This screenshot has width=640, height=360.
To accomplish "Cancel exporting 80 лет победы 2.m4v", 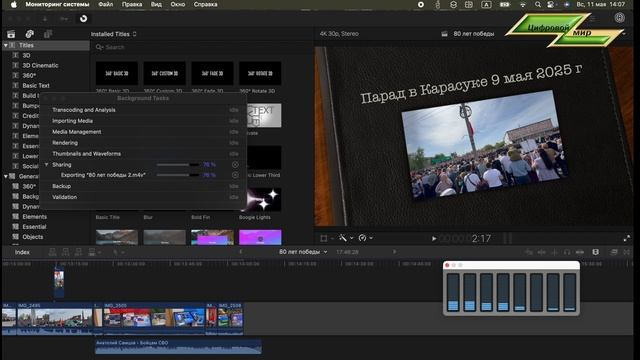I will pos(235,175).
